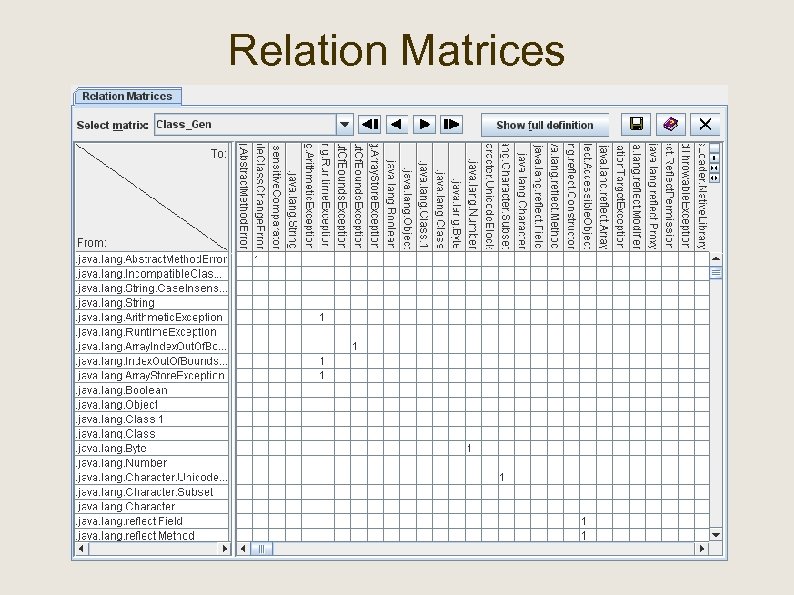This screenshot has height=595, width=794.
Task: Click column header java.lang.Class.1
Action: [424, 196]
